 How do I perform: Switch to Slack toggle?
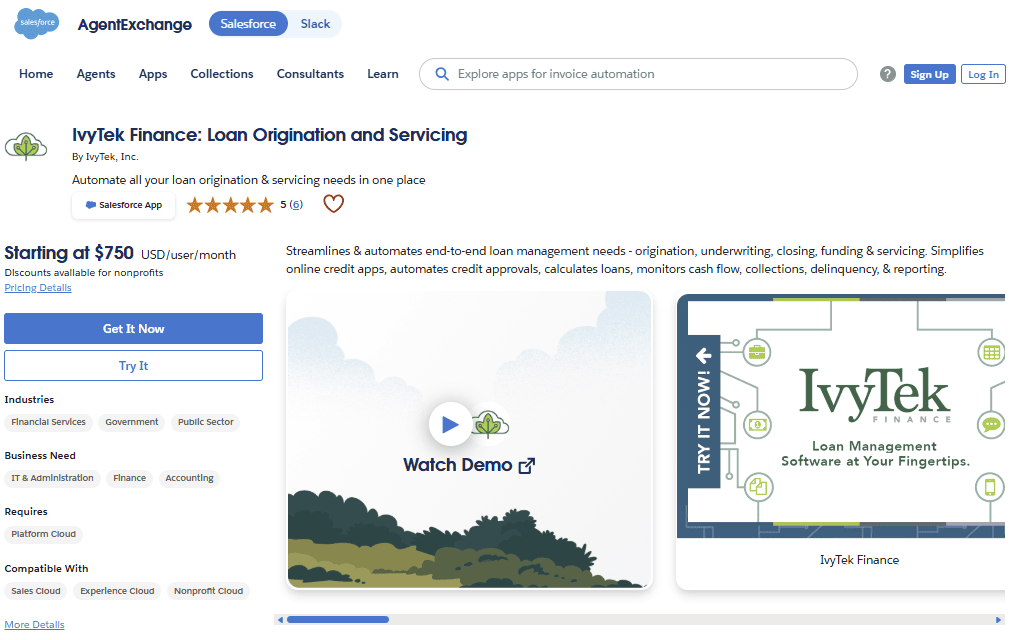coord(315,24)
